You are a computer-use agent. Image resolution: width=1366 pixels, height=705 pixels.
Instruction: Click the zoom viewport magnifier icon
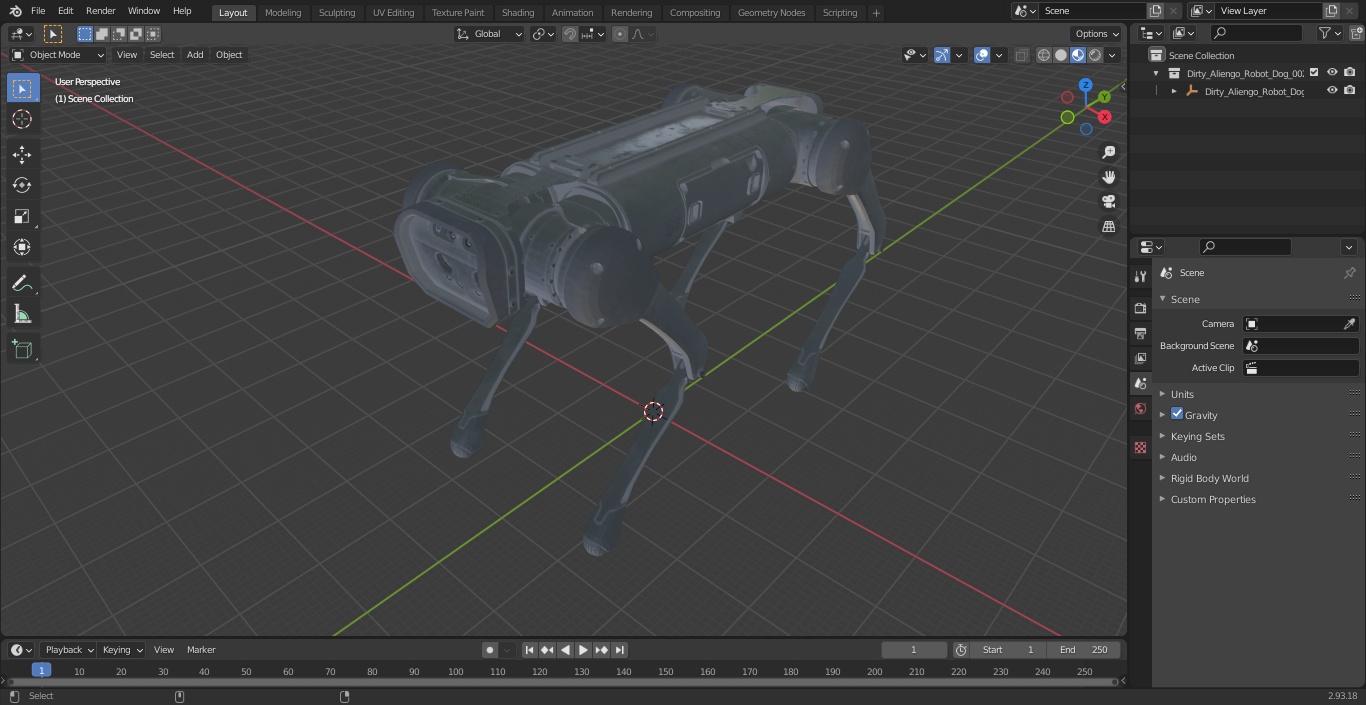pyautogui.click(x=1108, y=152)
